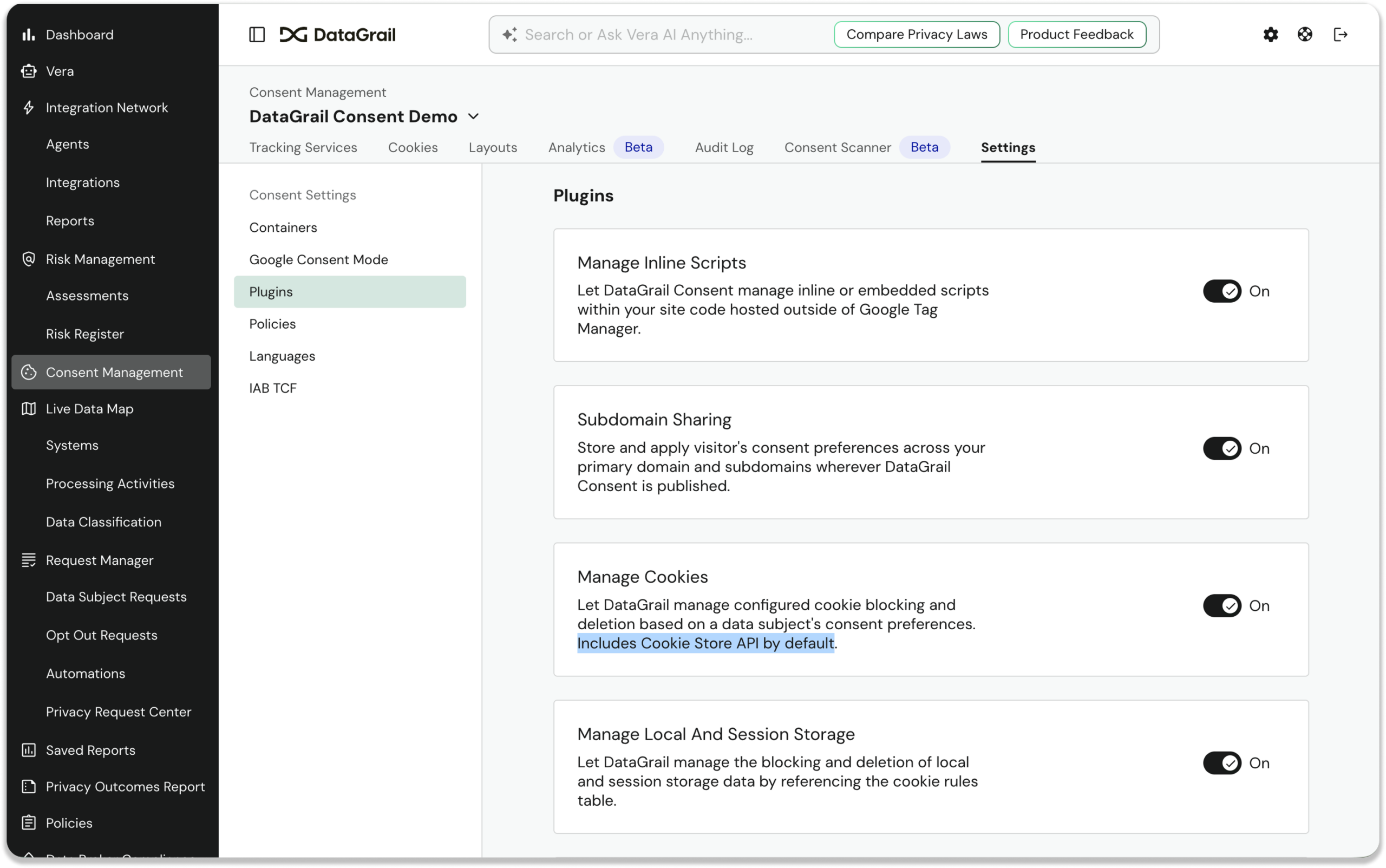1386x868 pixels.
Task: Open Privacy Request Center
Action: tap(119, 713)
